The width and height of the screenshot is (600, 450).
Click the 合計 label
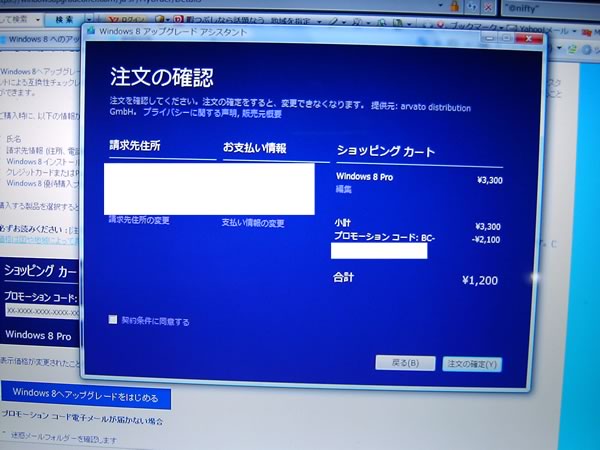[343, 277]
